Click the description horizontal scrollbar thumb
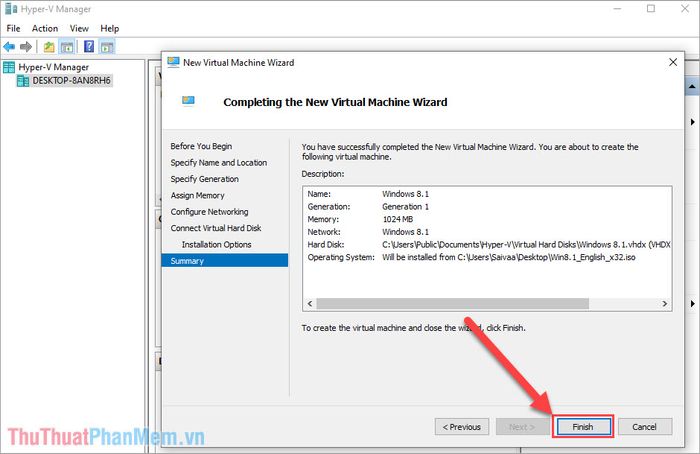Screen dimensions: 700x454 point(452,304)
